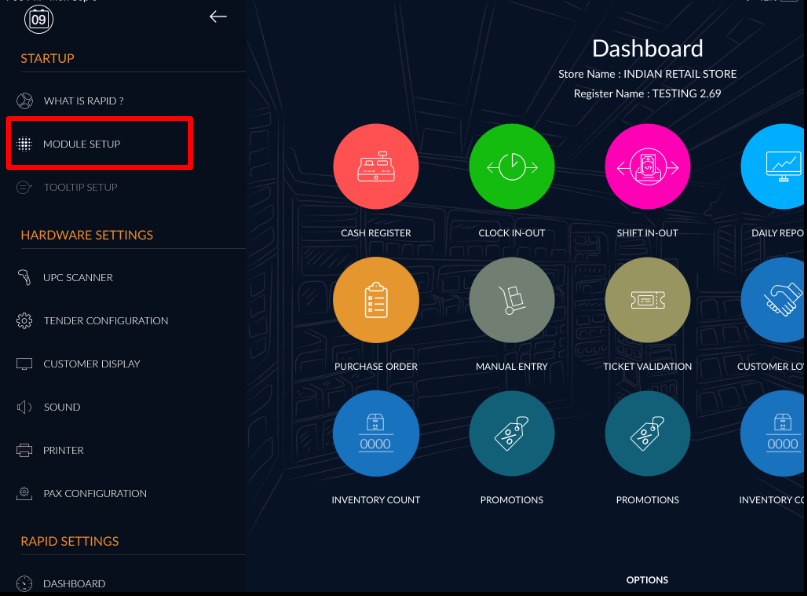Image resolution: width=807 pixels, height=596 pixels.
Task: Click the Customer Loyalty handshake icon
Action: 777,299
